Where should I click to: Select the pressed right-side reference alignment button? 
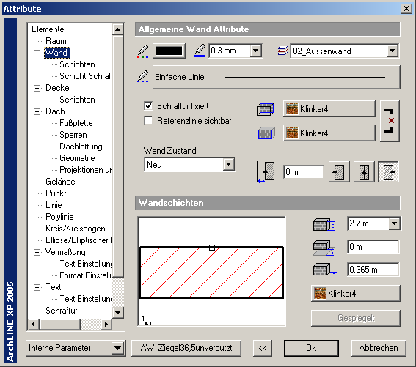389,172
